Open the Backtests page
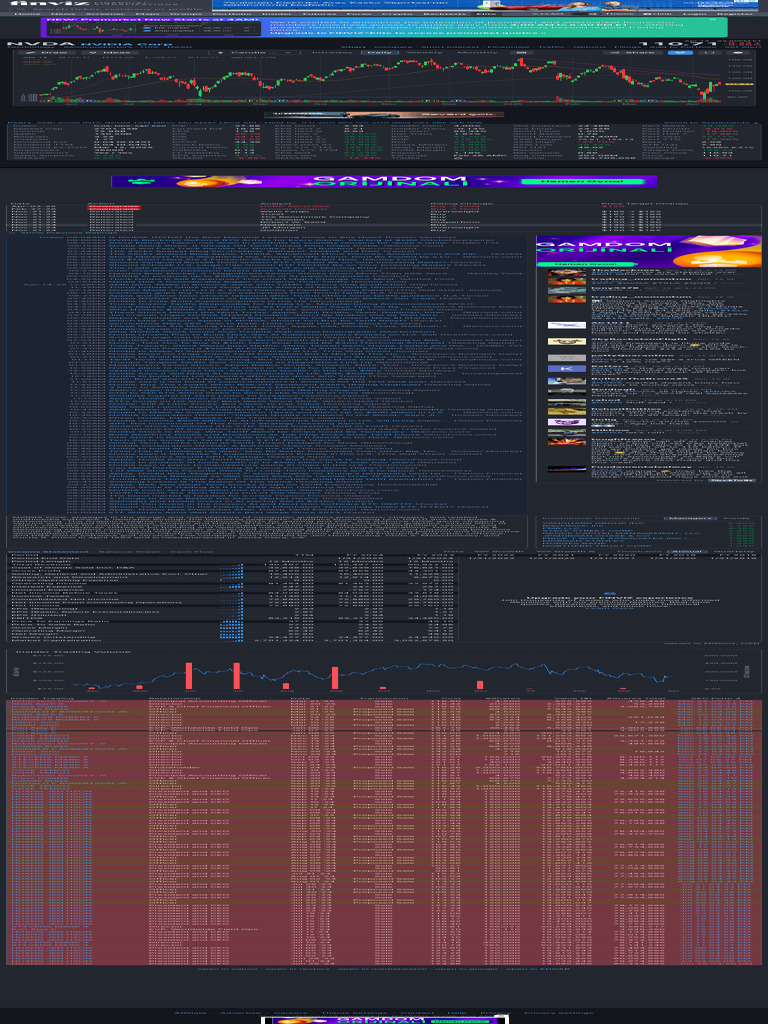Screen dimensions: 768x1024 pos(444,14)
